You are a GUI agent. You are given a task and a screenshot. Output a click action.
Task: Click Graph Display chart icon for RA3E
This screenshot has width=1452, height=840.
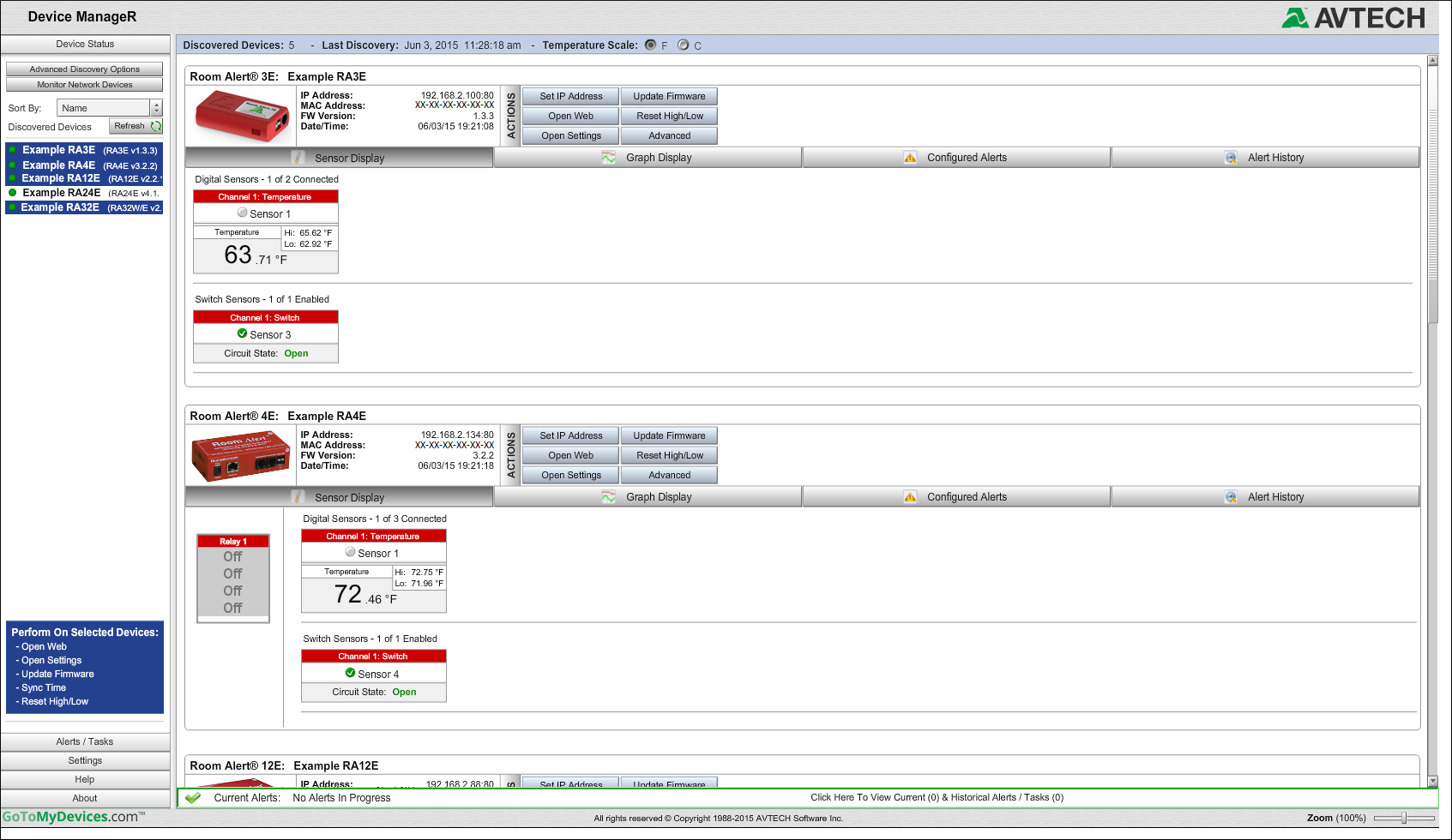(x=608, y=158)
